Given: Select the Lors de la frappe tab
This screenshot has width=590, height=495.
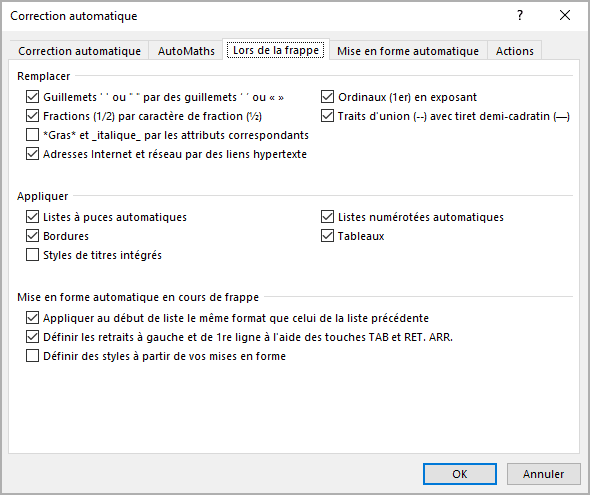Looking at the screenshot, I should [276, 50].
